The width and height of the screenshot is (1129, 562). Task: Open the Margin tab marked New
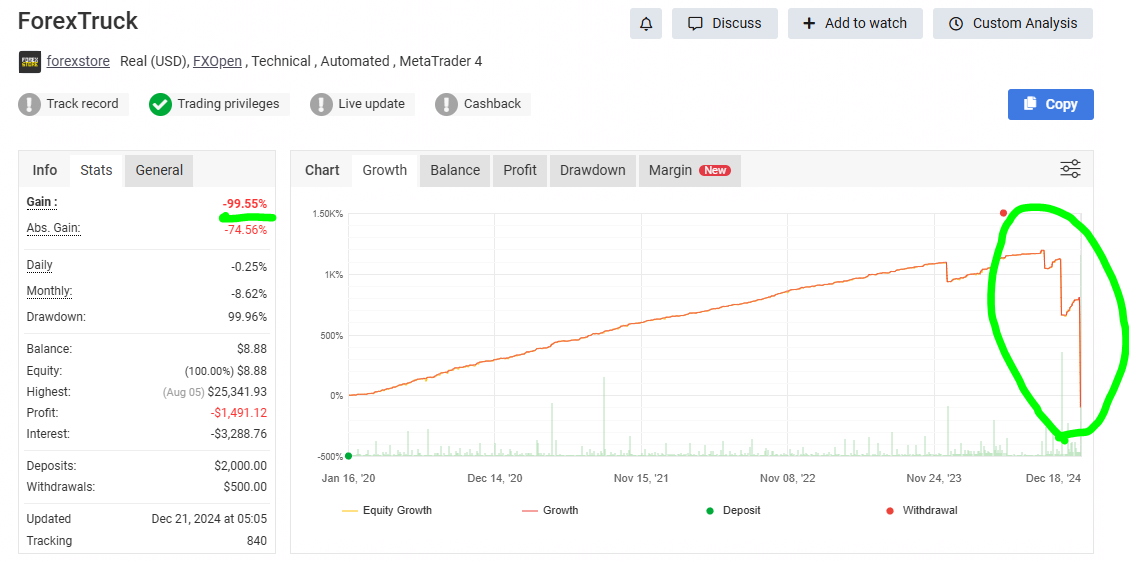[x=689, y=171]
